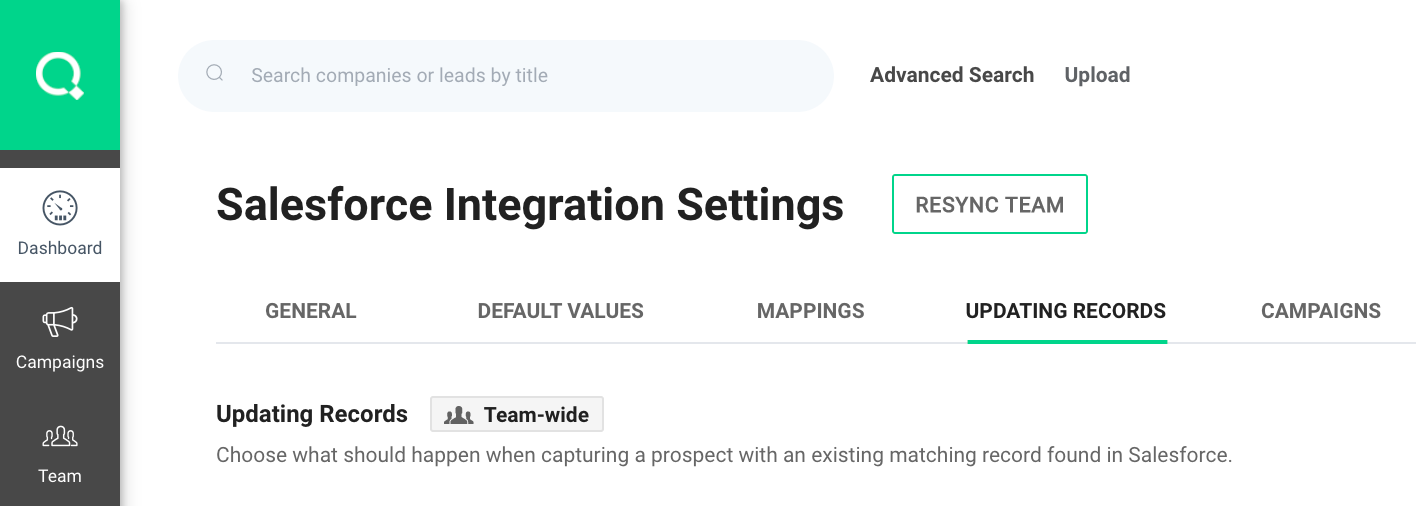Click the Dashboard text label in sidebar
The width and height of the screenshot is (1426, 506).
60,248
